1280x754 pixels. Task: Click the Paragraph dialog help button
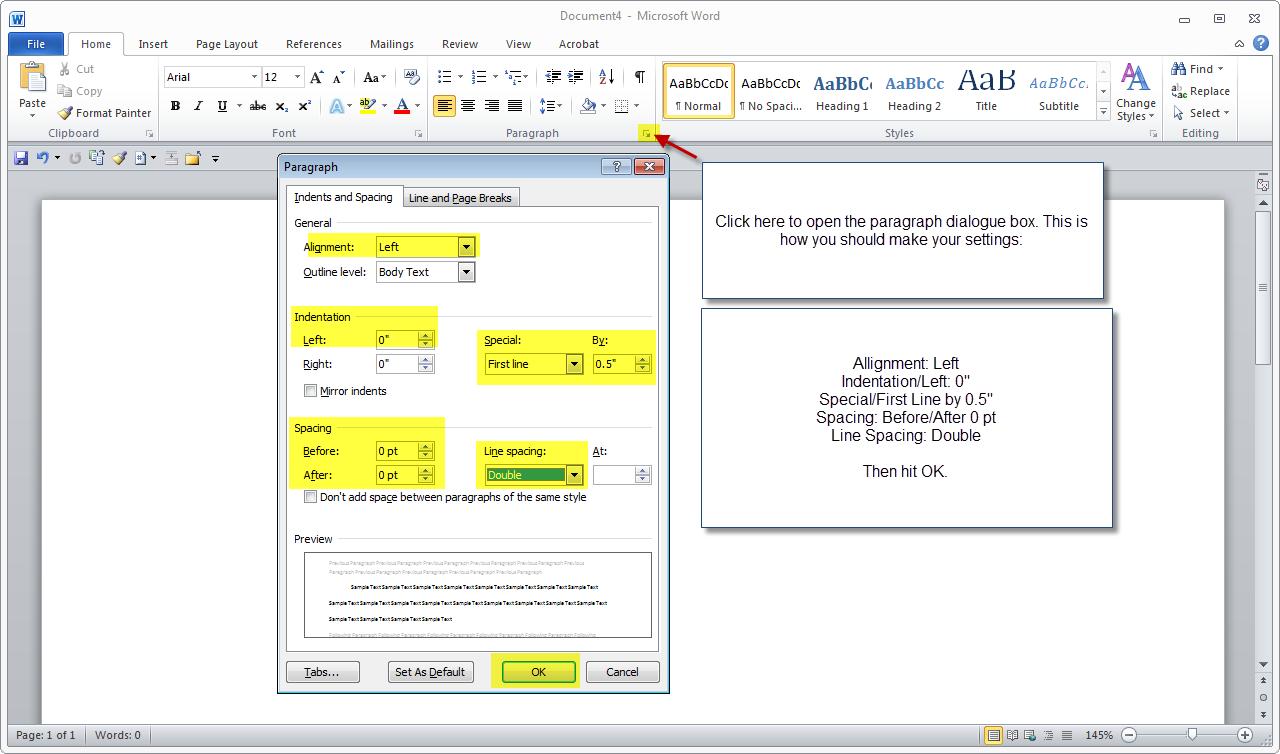(615, 167)
